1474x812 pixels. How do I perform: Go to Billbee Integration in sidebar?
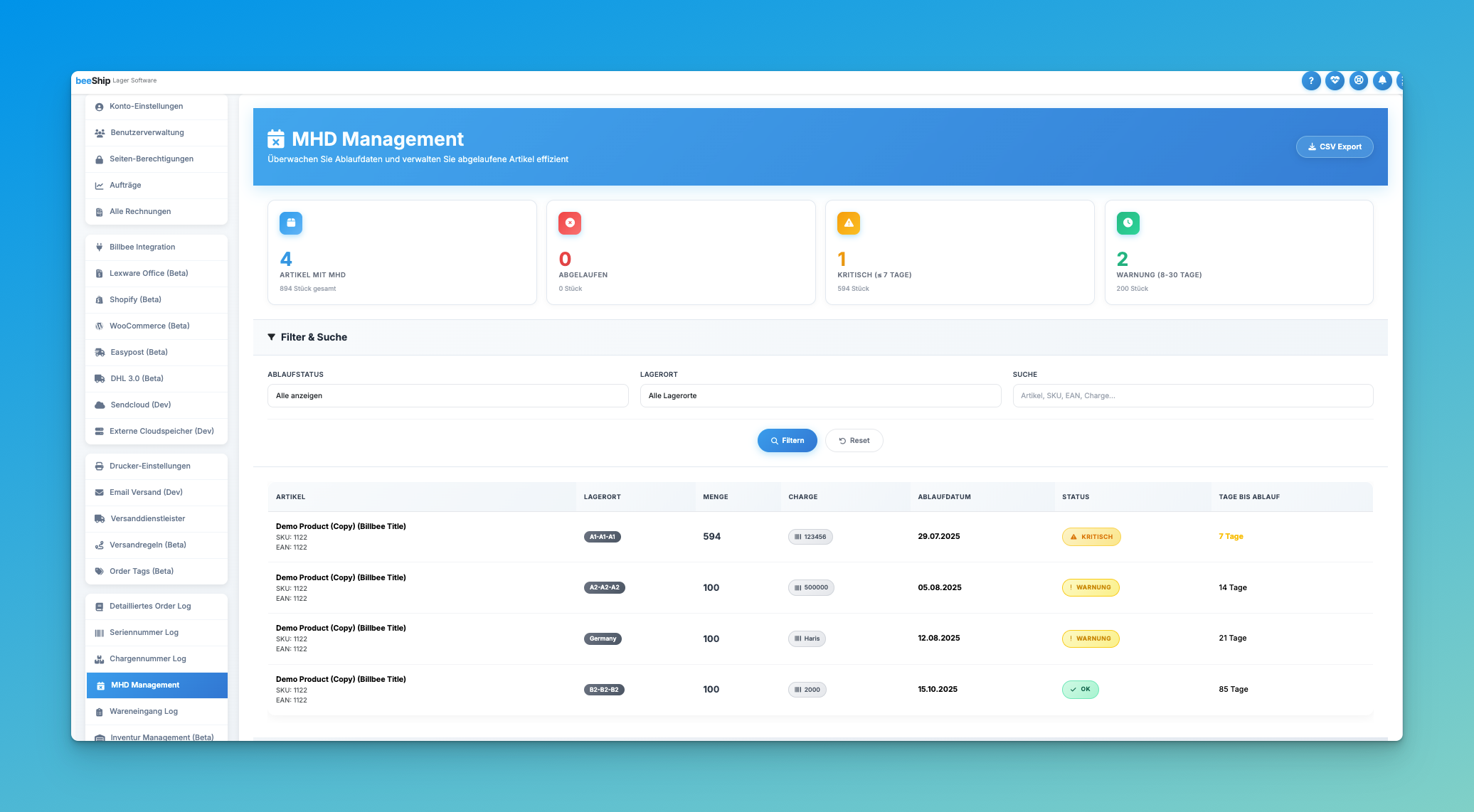point(142,247)
